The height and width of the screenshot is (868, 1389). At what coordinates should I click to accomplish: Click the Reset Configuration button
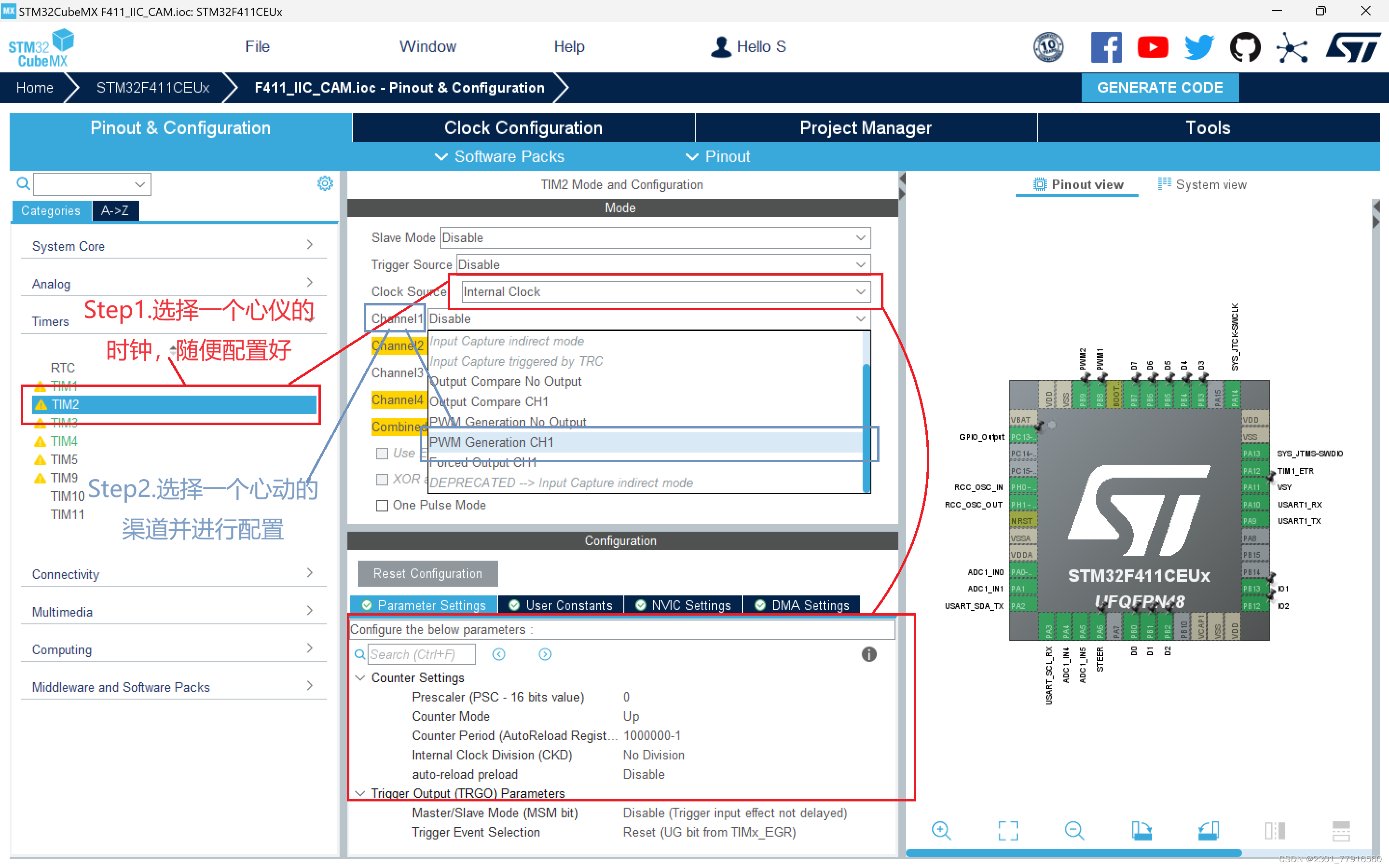[427, 574]
